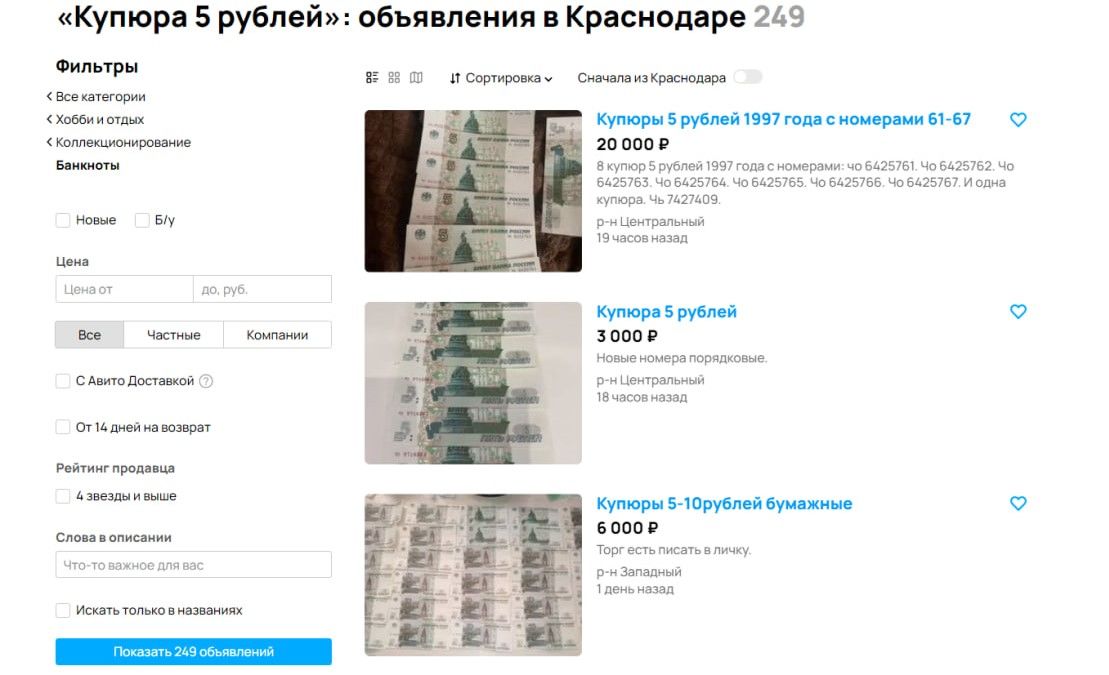Select the Компании seller tab

[x=277, y=335]
